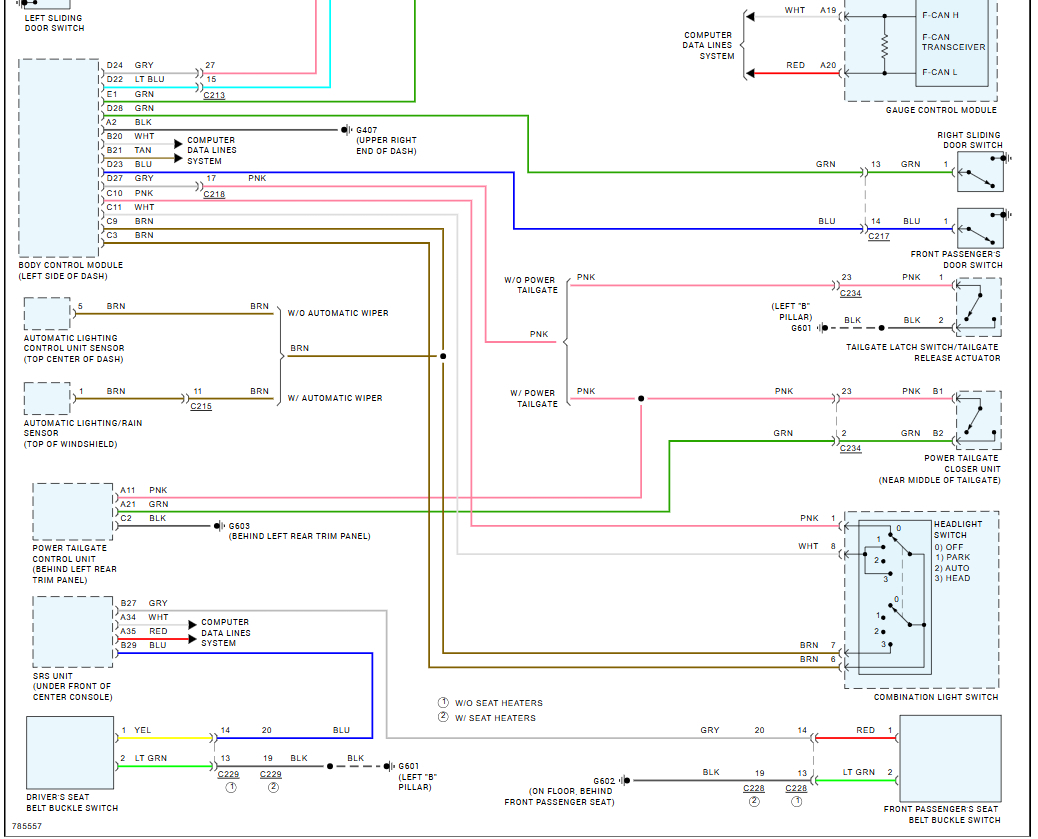1038x839 pixels.
Task: Click the 'W/ SEAT HEATERS' legend text
Action: click(x=495, y=718)
